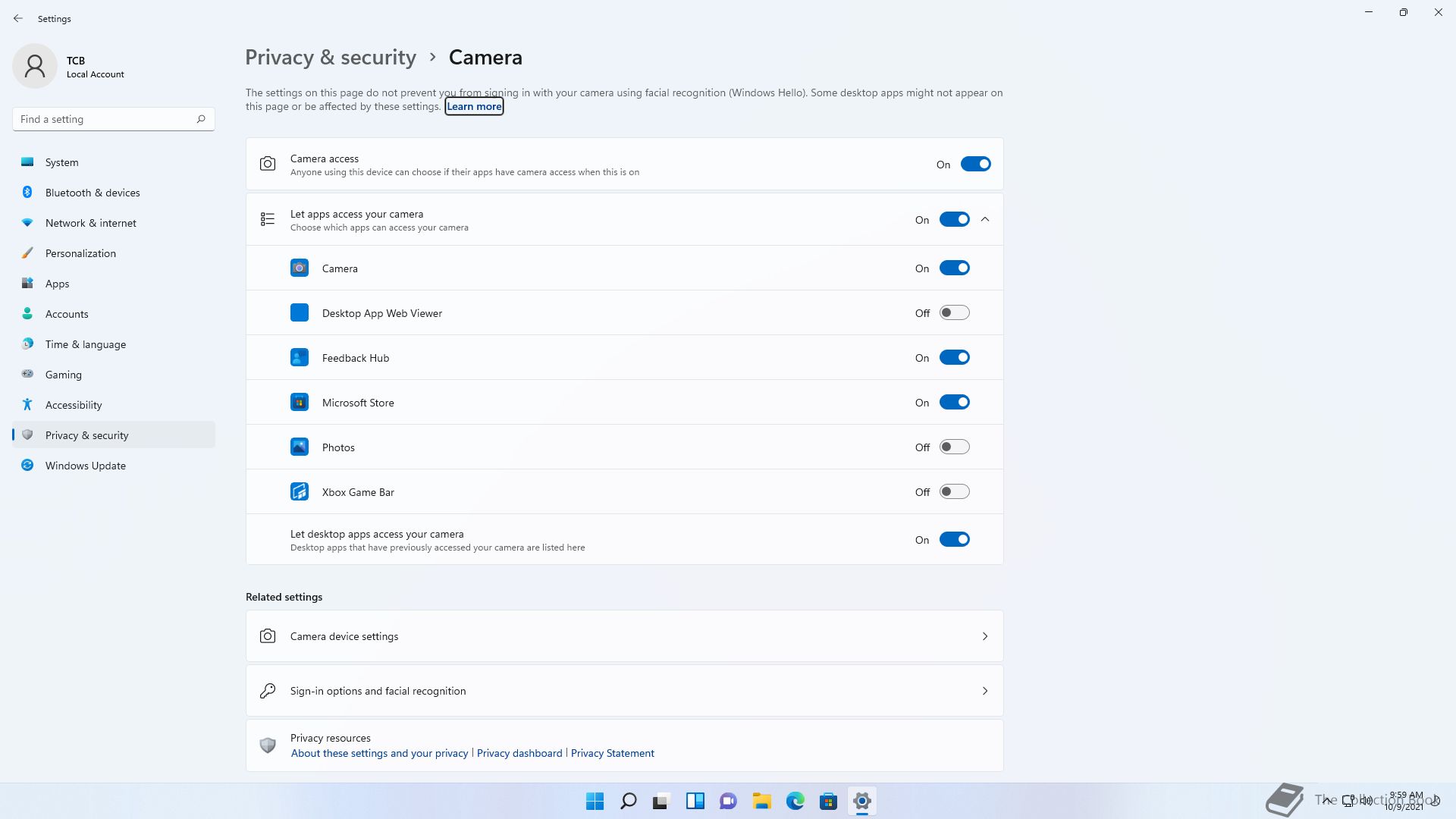Open Microsoft Edge from the taskbar
Viewport: 1456px width, 819px height.
(795, 801)
